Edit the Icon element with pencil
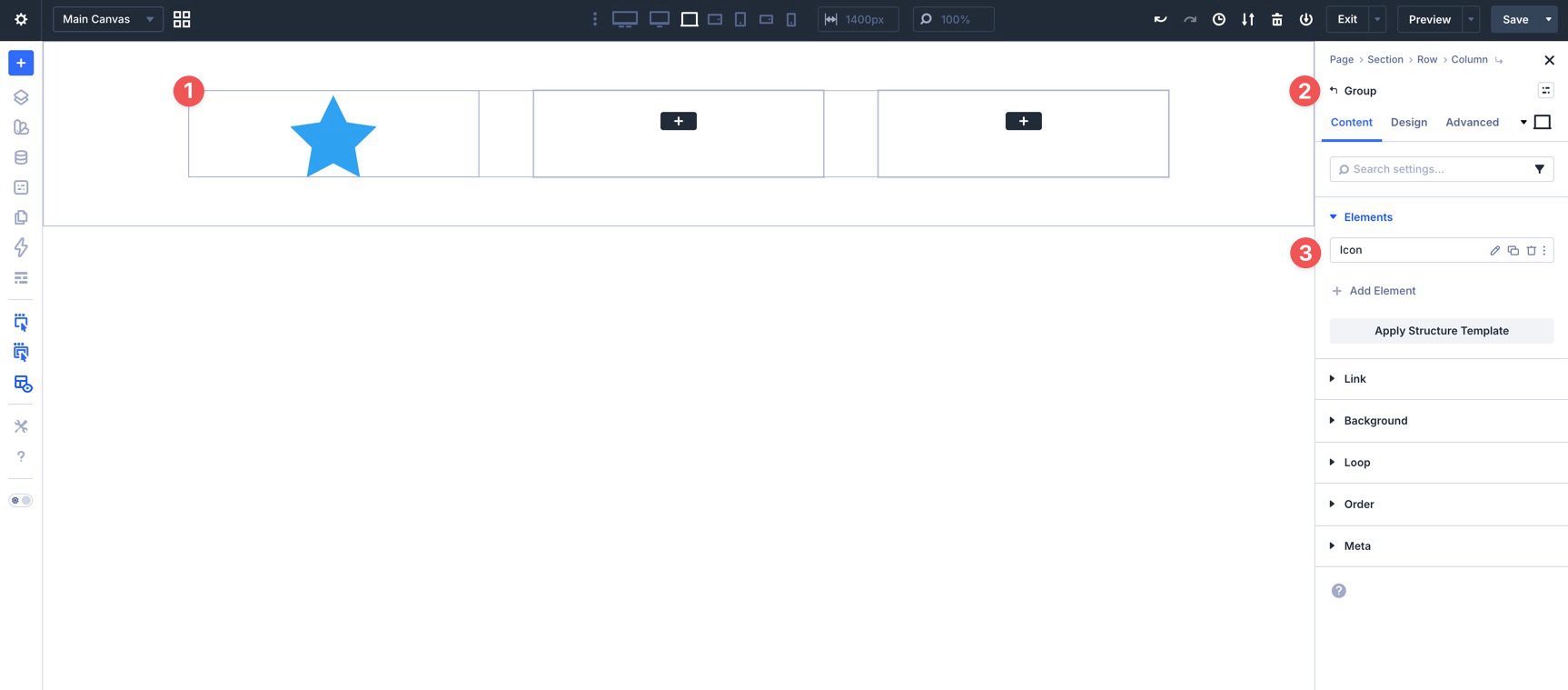 point(1495,251)
